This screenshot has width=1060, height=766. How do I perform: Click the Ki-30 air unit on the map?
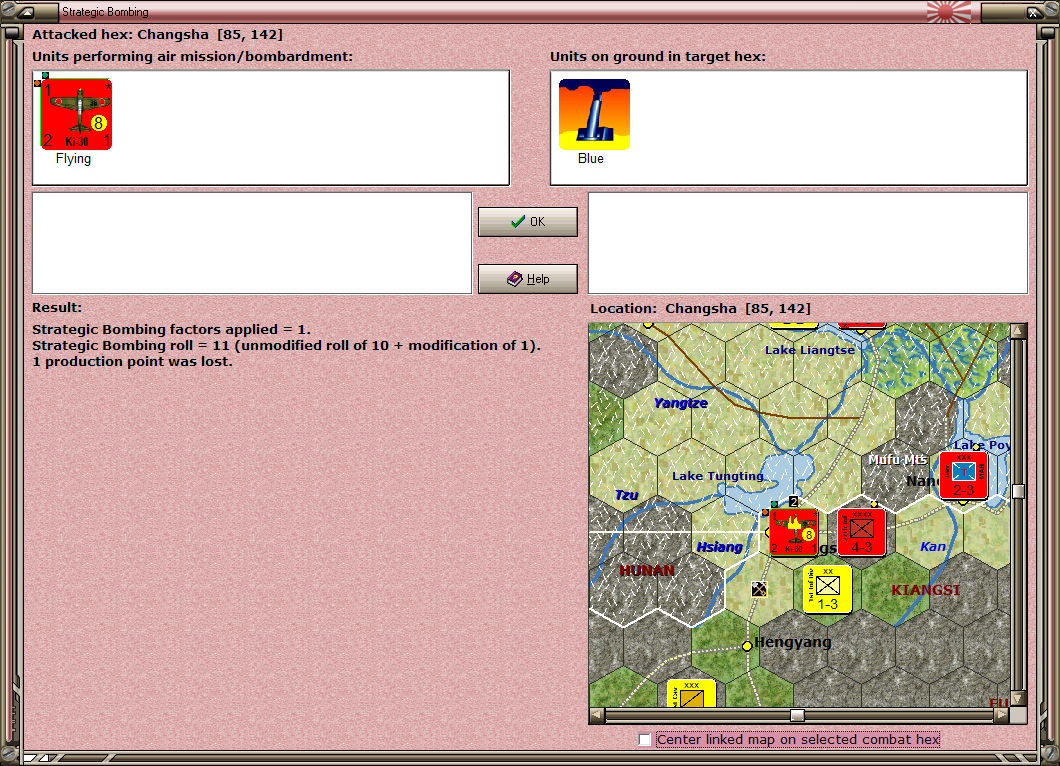(x=794, y=533)
